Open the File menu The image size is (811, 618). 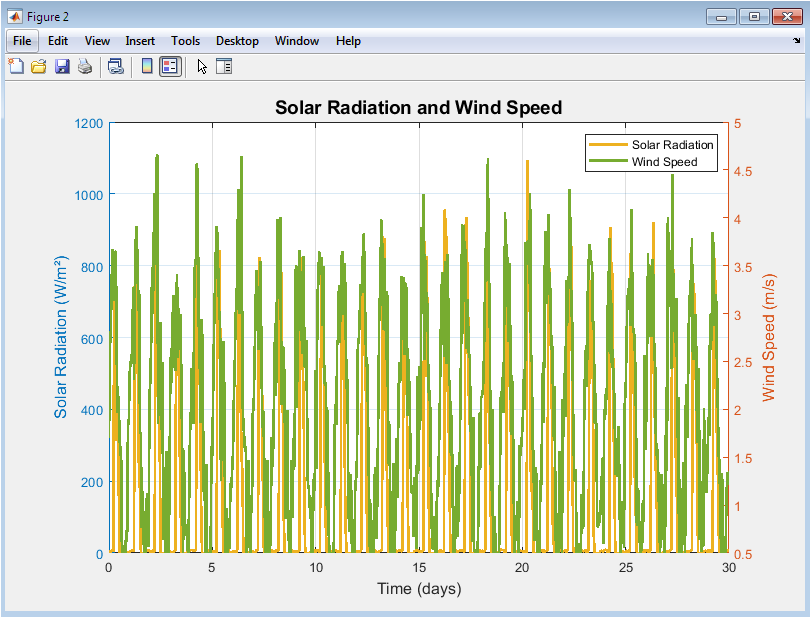click(22, 41)
